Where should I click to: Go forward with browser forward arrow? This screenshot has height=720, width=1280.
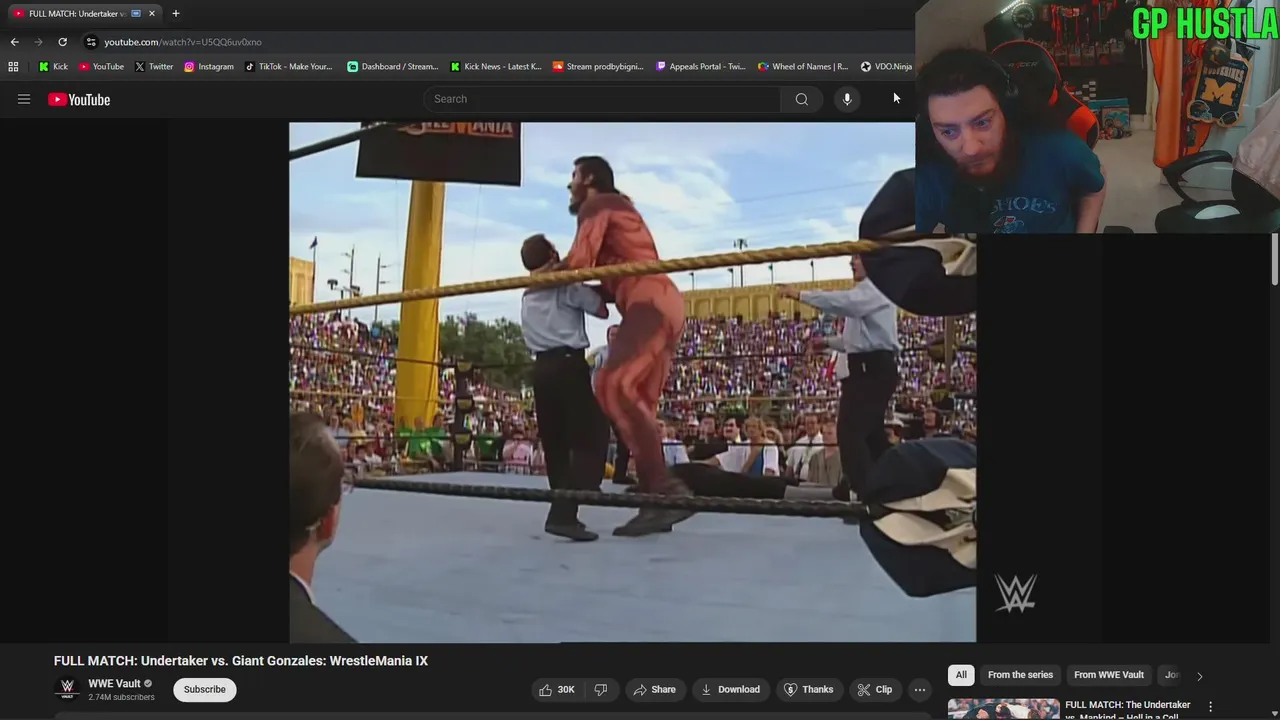(38, 42)
